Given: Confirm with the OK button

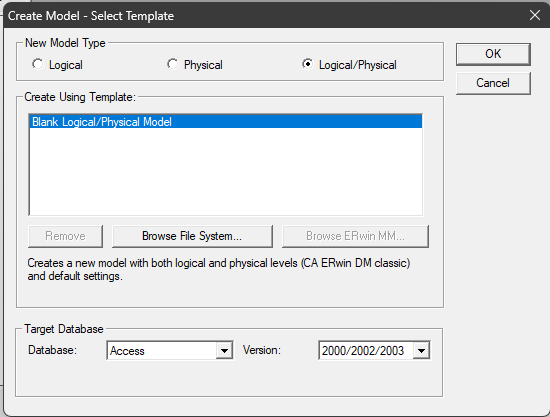Looking at the screenshot, I should (x=493, y=54).
